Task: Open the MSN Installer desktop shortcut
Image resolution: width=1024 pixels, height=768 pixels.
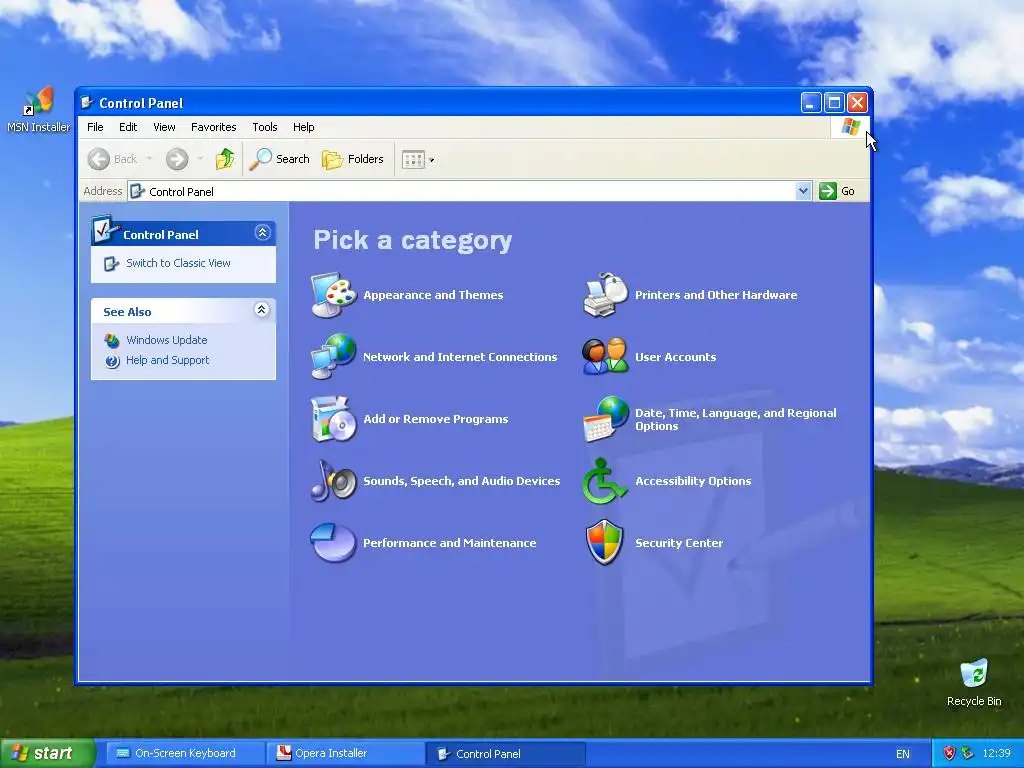Action: (x=38, y=110)
